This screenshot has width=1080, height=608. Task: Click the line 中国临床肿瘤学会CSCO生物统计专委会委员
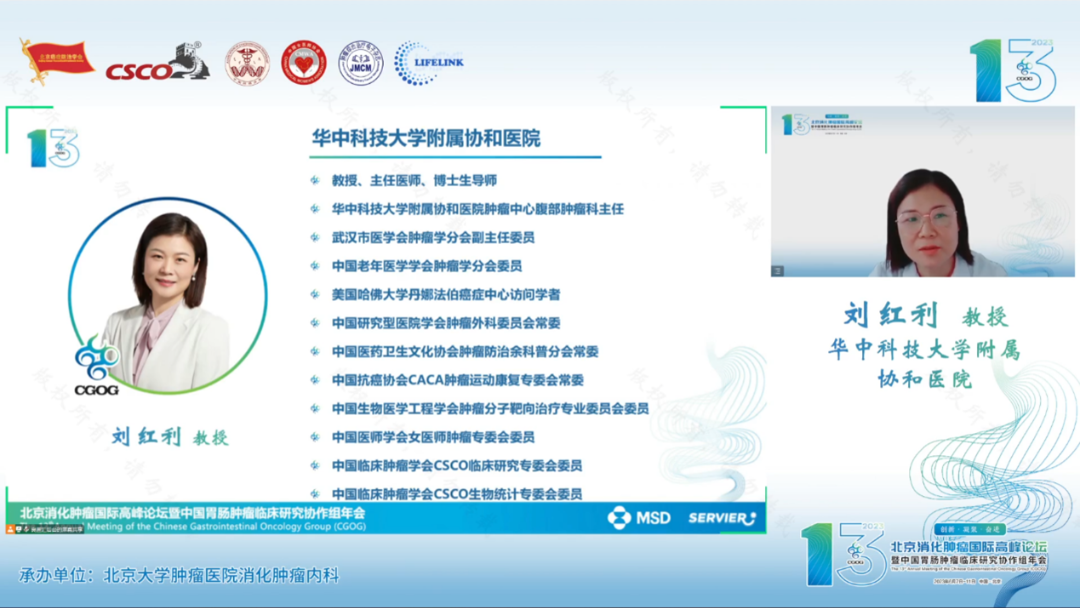457,494
